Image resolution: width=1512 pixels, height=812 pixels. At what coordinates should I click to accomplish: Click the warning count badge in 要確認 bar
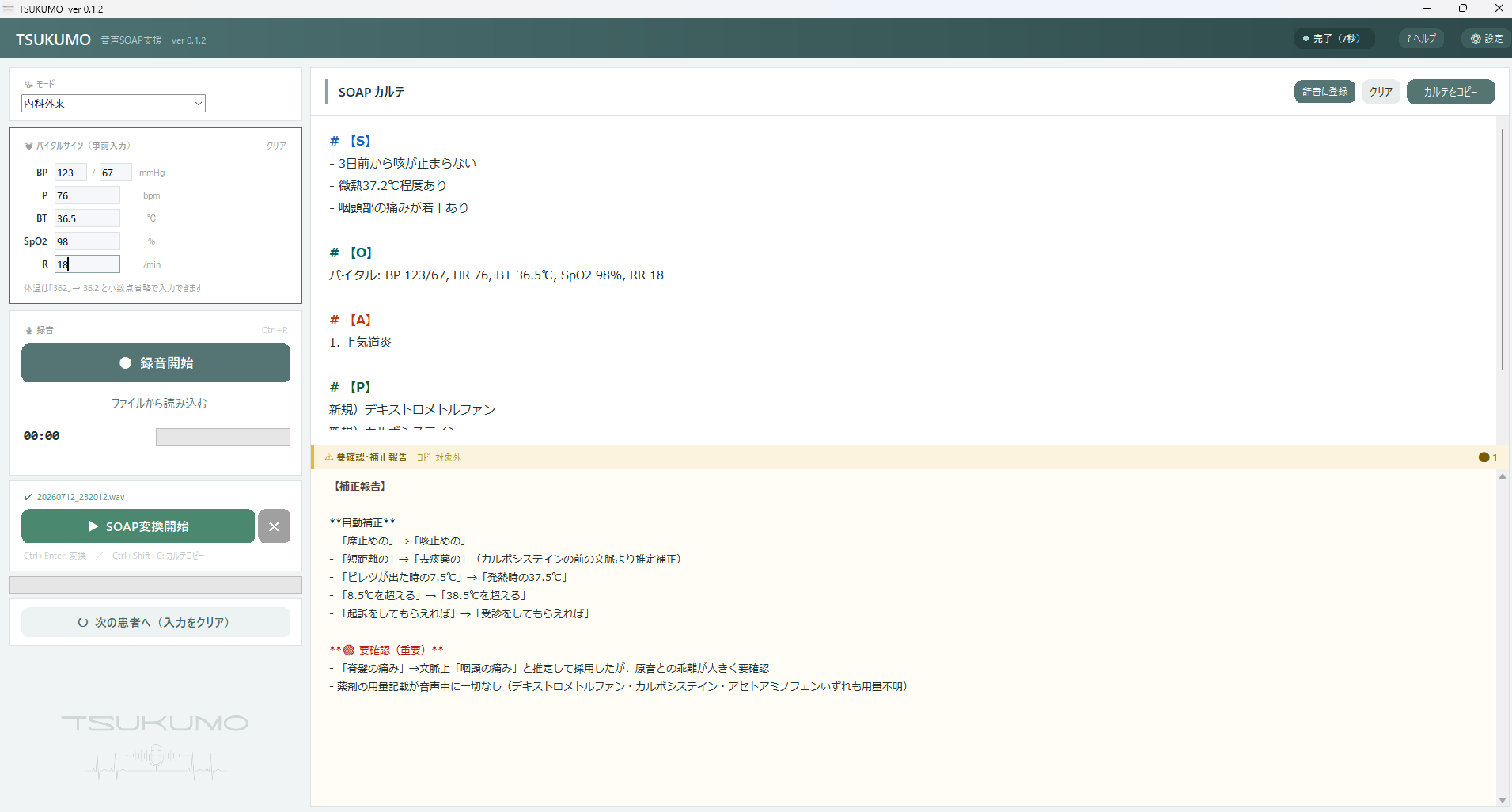point(1487,457)
